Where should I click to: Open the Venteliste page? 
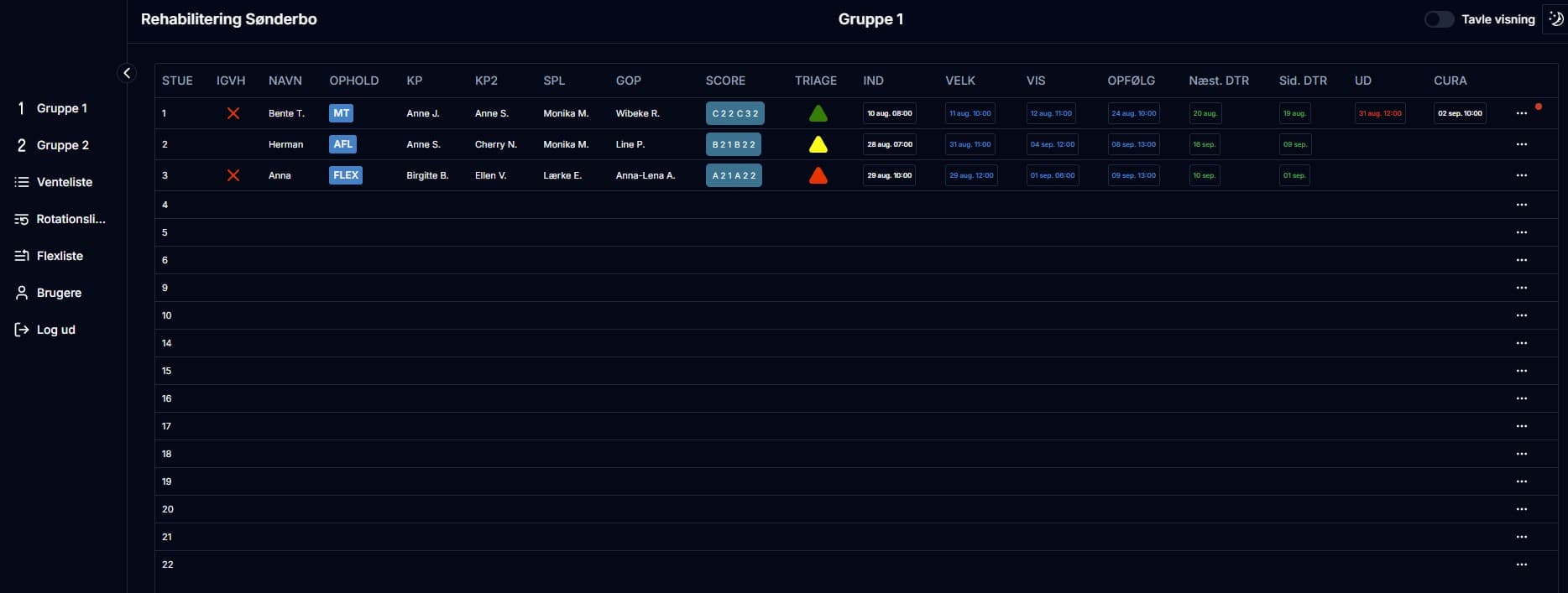[x=64, y=182]
